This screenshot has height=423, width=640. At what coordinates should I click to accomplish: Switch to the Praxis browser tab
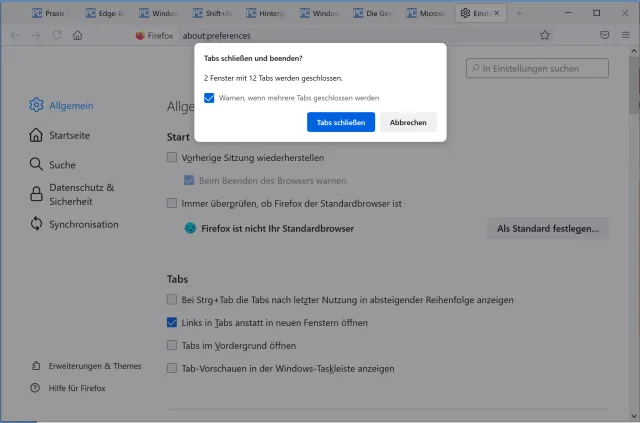pyautogui.click(x=51, y=13)
